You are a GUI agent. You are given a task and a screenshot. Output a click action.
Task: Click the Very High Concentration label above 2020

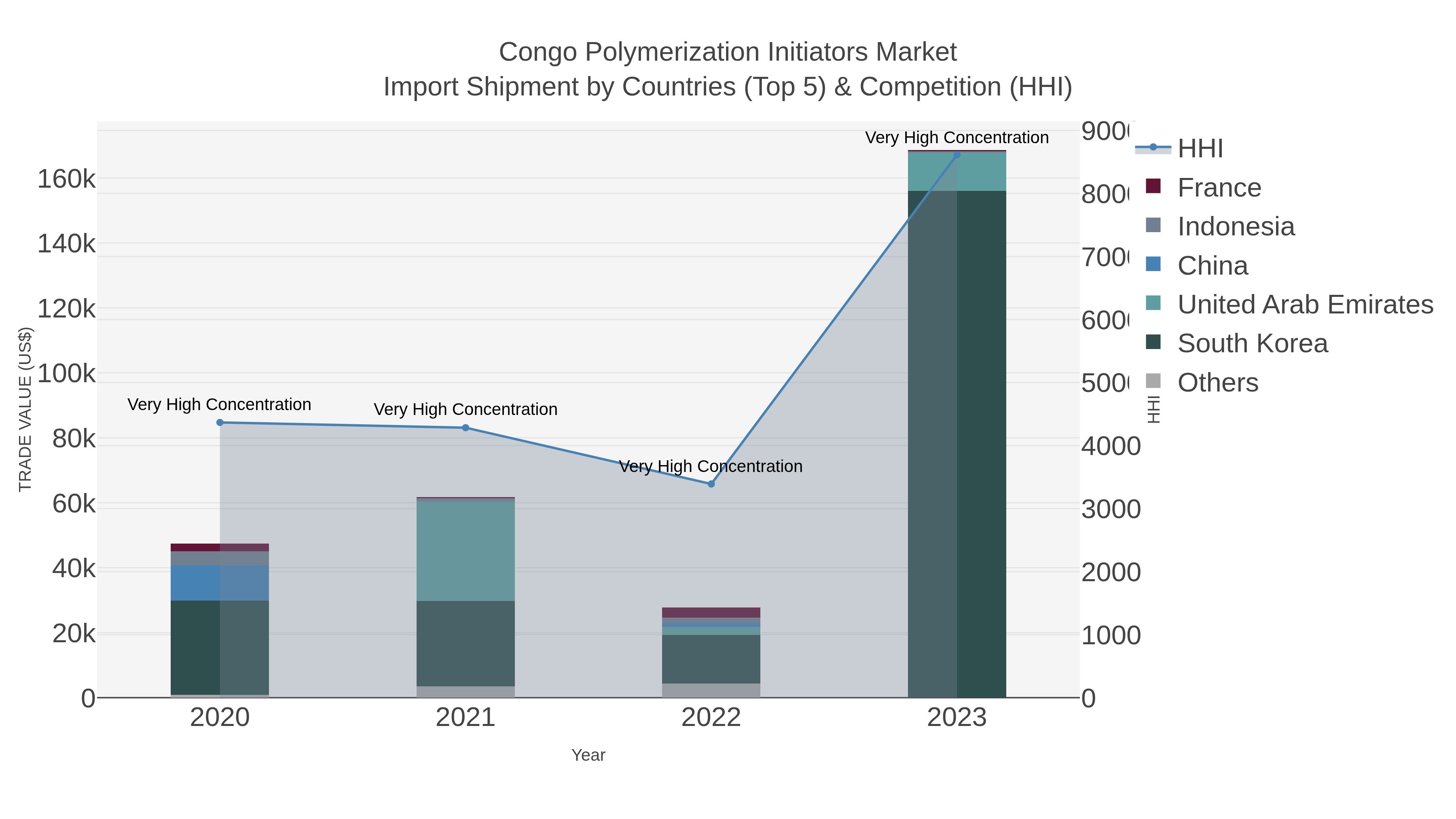[219, 405]
